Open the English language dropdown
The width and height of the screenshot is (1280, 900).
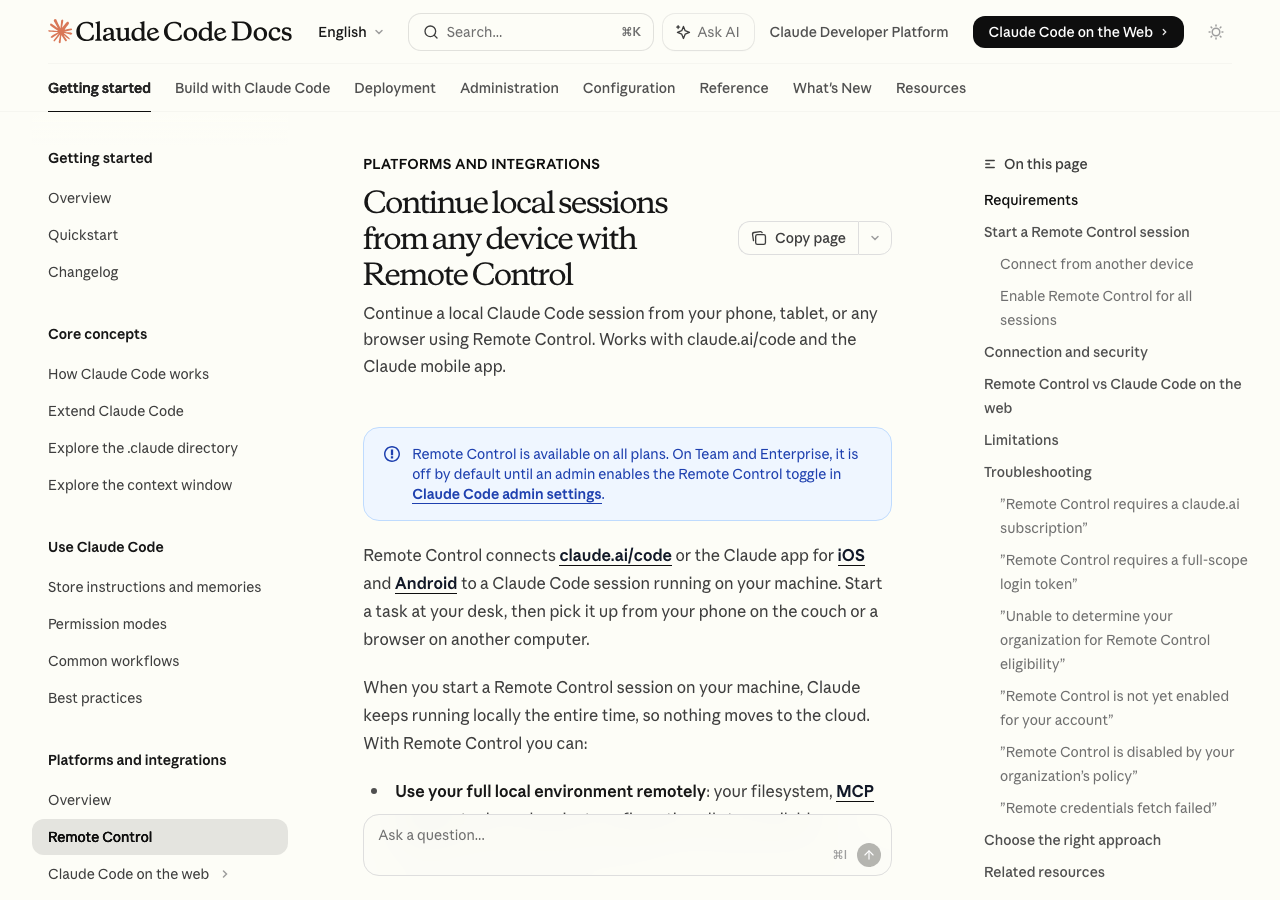point(350,32)
